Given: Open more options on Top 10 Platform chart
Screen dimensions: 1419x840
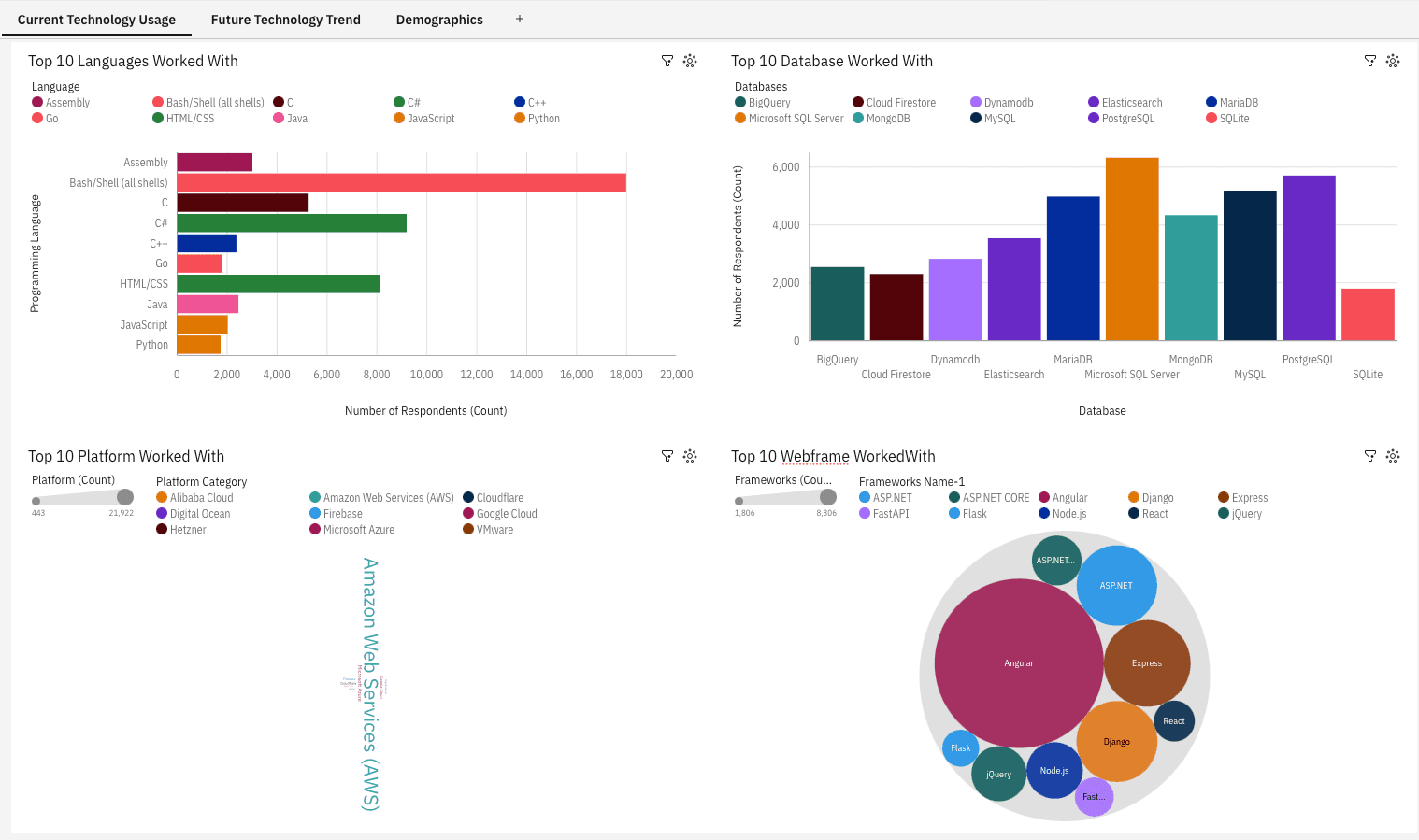Looking at the screenshot, I should click(x=690, y=455).
